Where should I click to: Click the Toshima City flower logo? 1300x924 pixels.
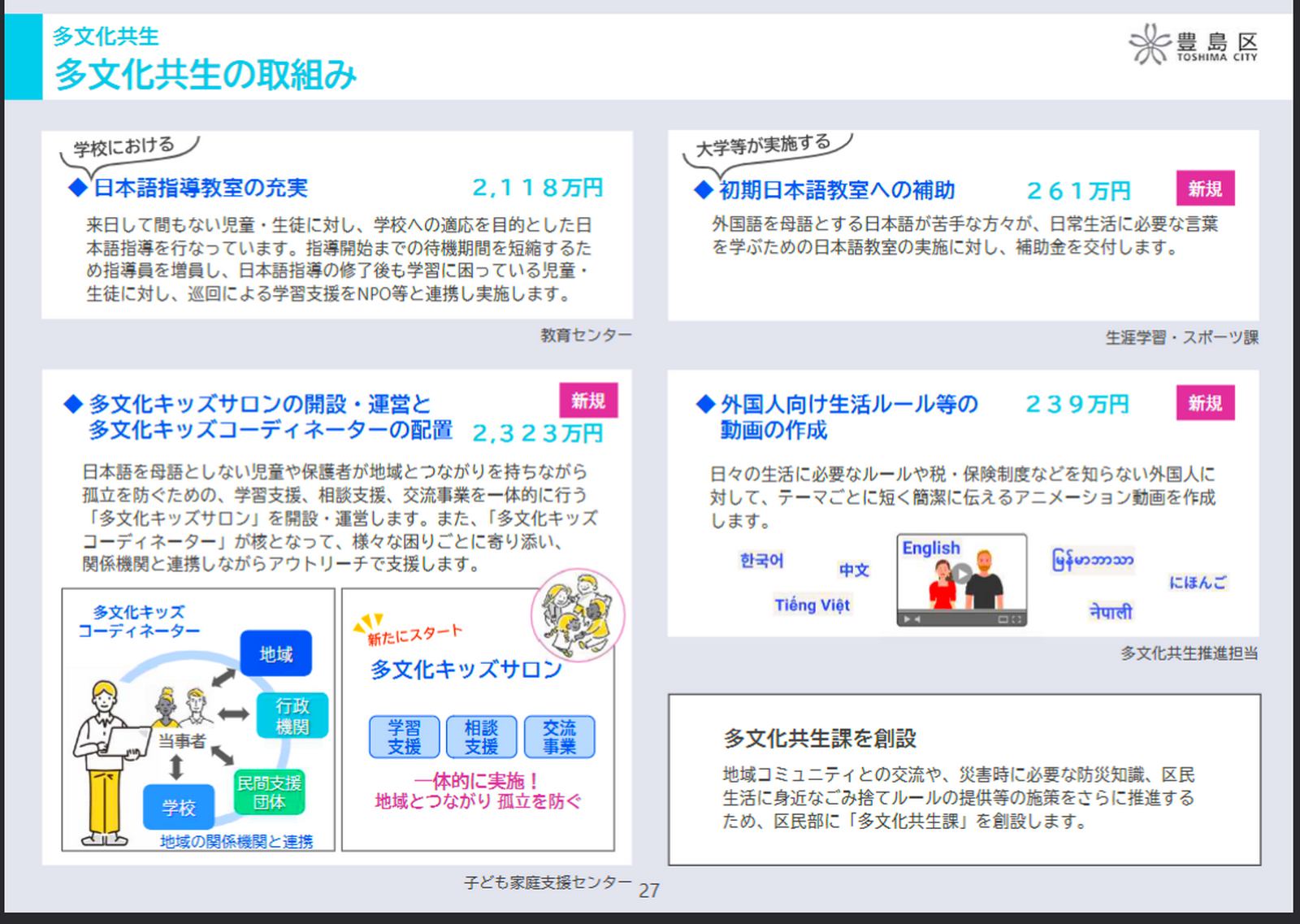click(1149, 44)
